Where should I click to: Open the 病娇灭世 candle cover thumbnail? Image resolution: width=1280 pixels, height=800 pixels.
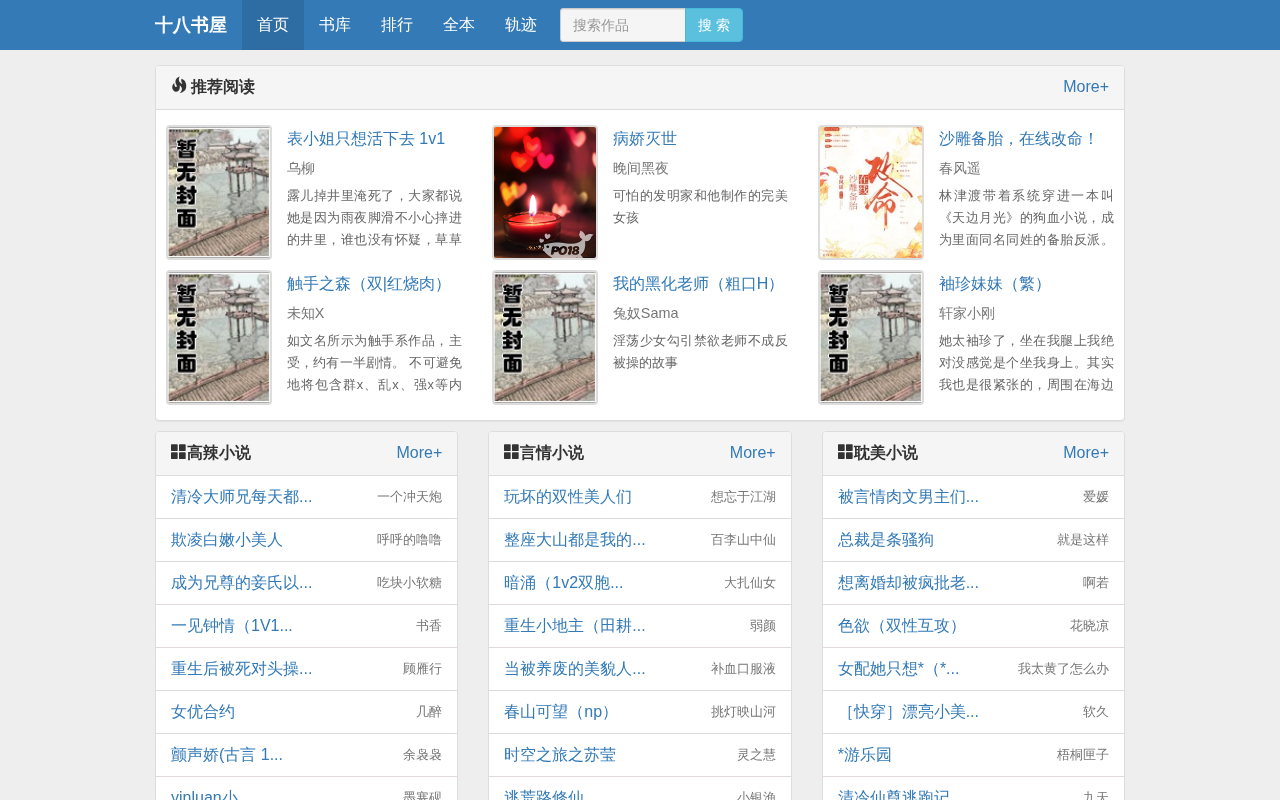coord(545,192)
